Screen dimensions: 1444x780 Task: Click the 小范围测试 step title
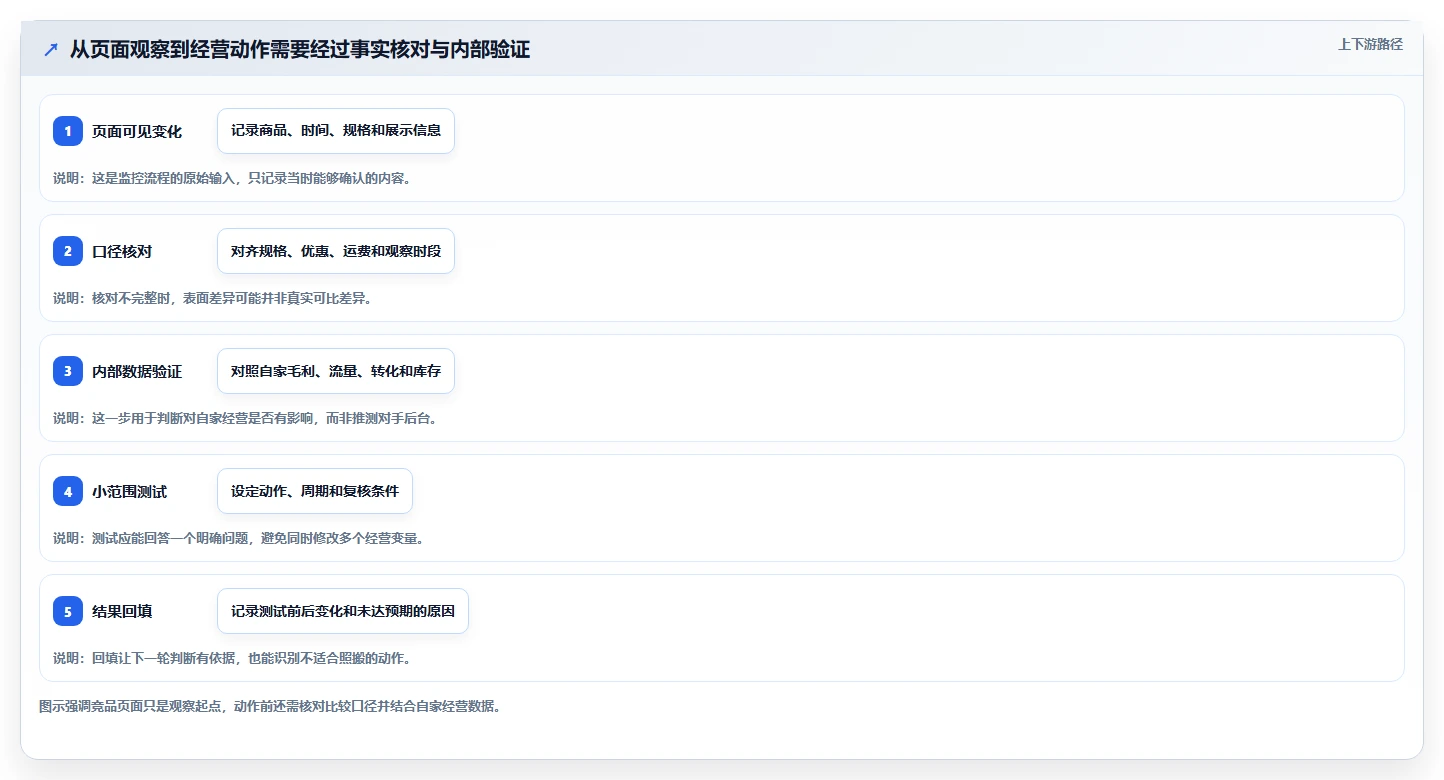click(130, 492)
